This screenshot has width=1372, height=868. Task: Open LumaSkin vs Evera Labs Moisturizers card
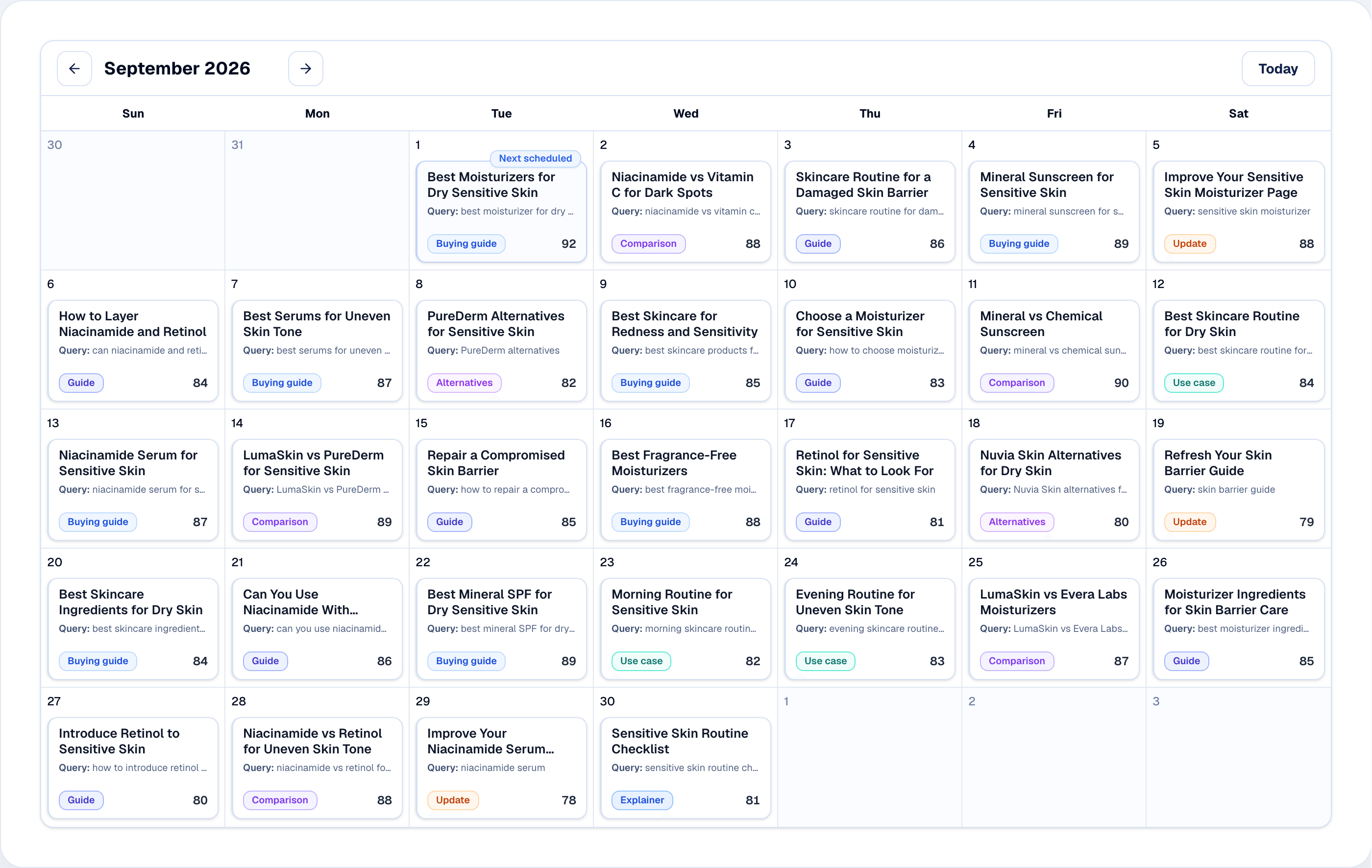(x=1053, y=628)
